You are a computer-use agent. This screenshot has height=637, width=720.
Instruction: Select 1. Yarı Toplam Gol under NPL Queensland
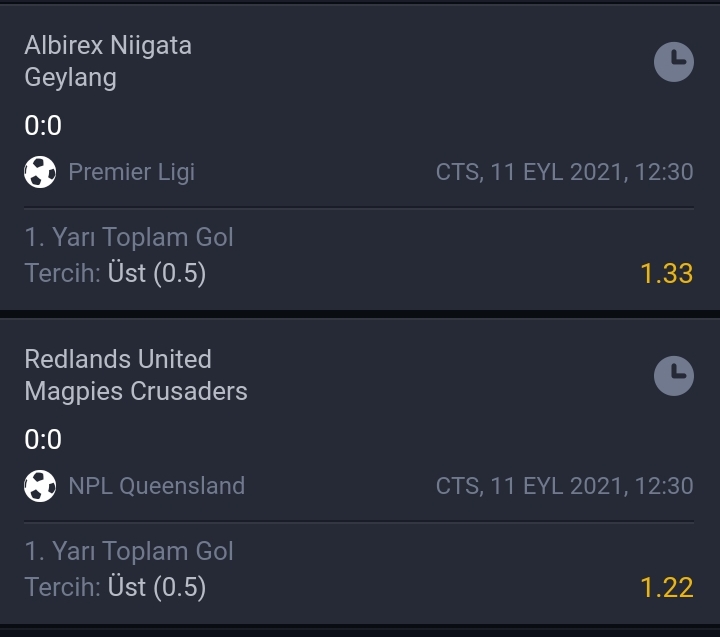129,551
